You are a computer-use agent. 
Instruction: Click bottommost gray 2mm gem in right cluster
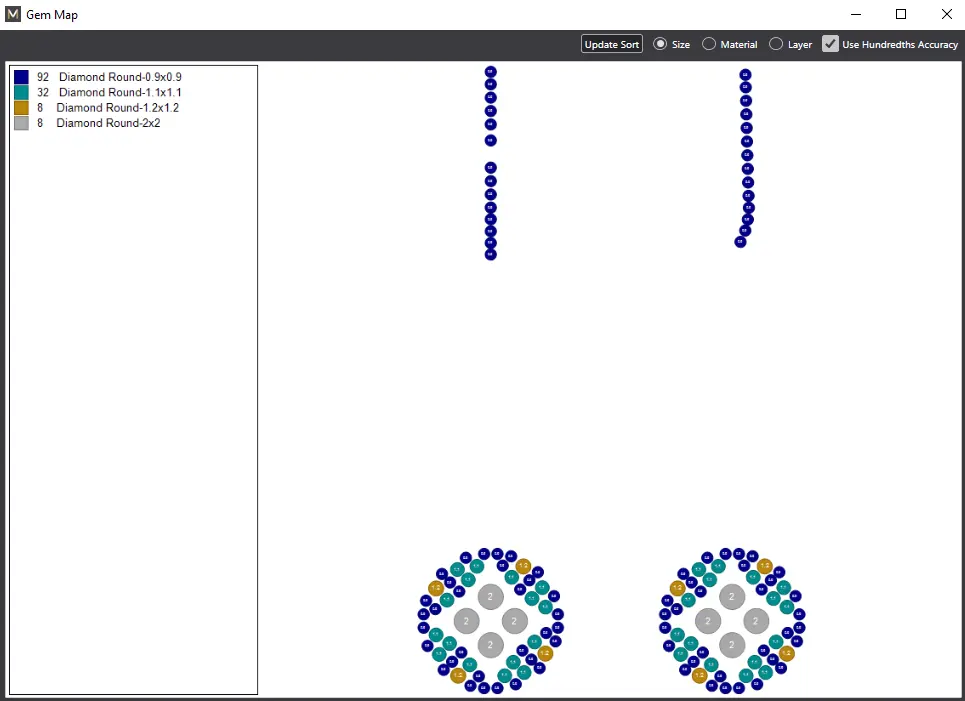[x=732, y=645]
